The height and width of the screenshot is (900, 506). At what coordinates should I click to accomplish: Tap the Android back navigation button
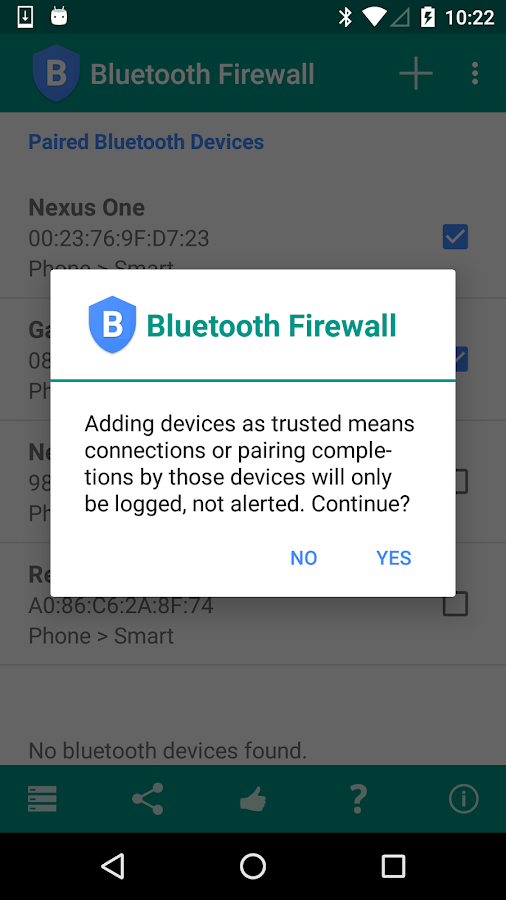click(112, 866)
